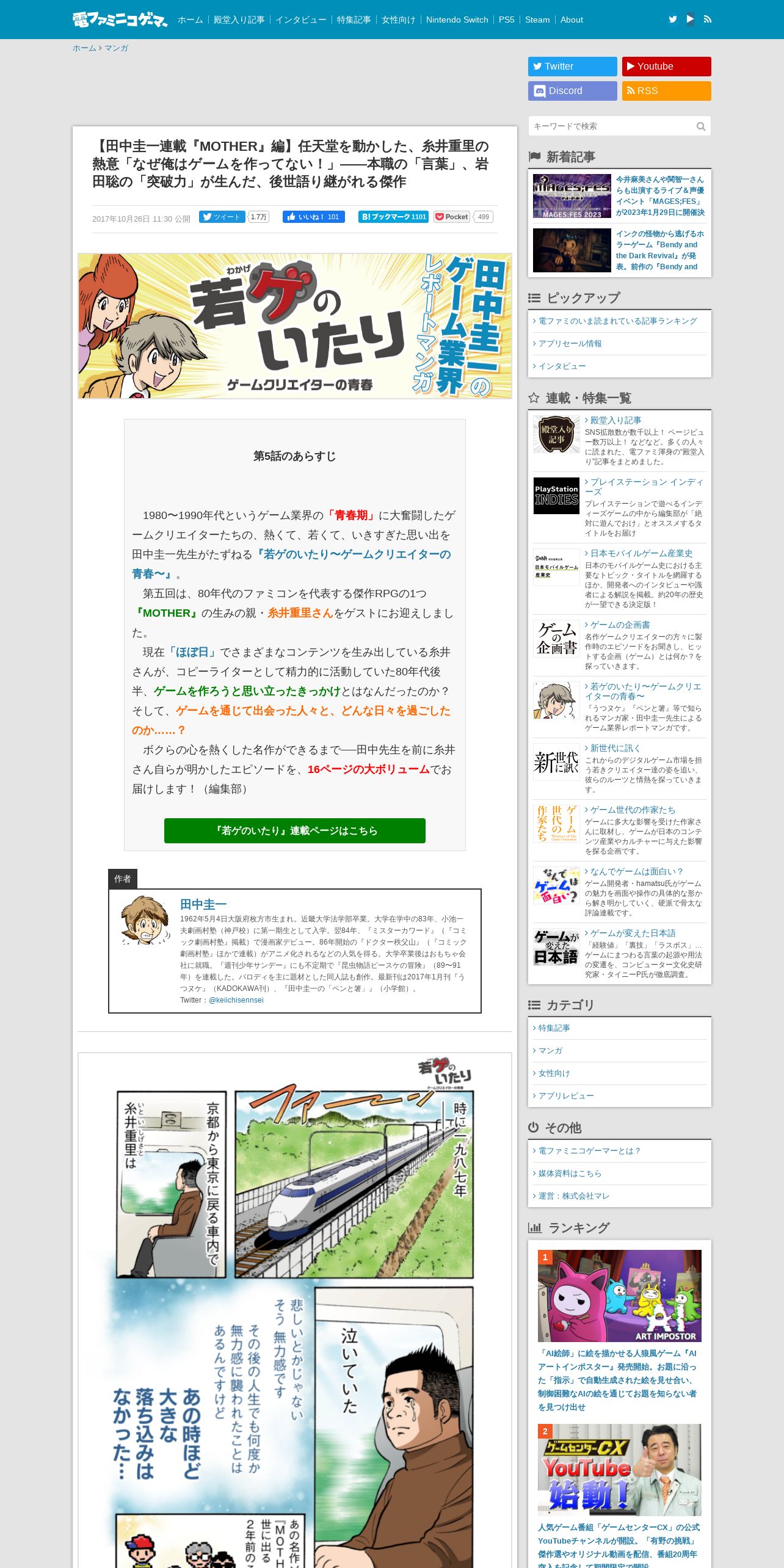Open @keiichisennsei Twitter link
This screenshot has height=1568, width=784.
pos(236,1000)
